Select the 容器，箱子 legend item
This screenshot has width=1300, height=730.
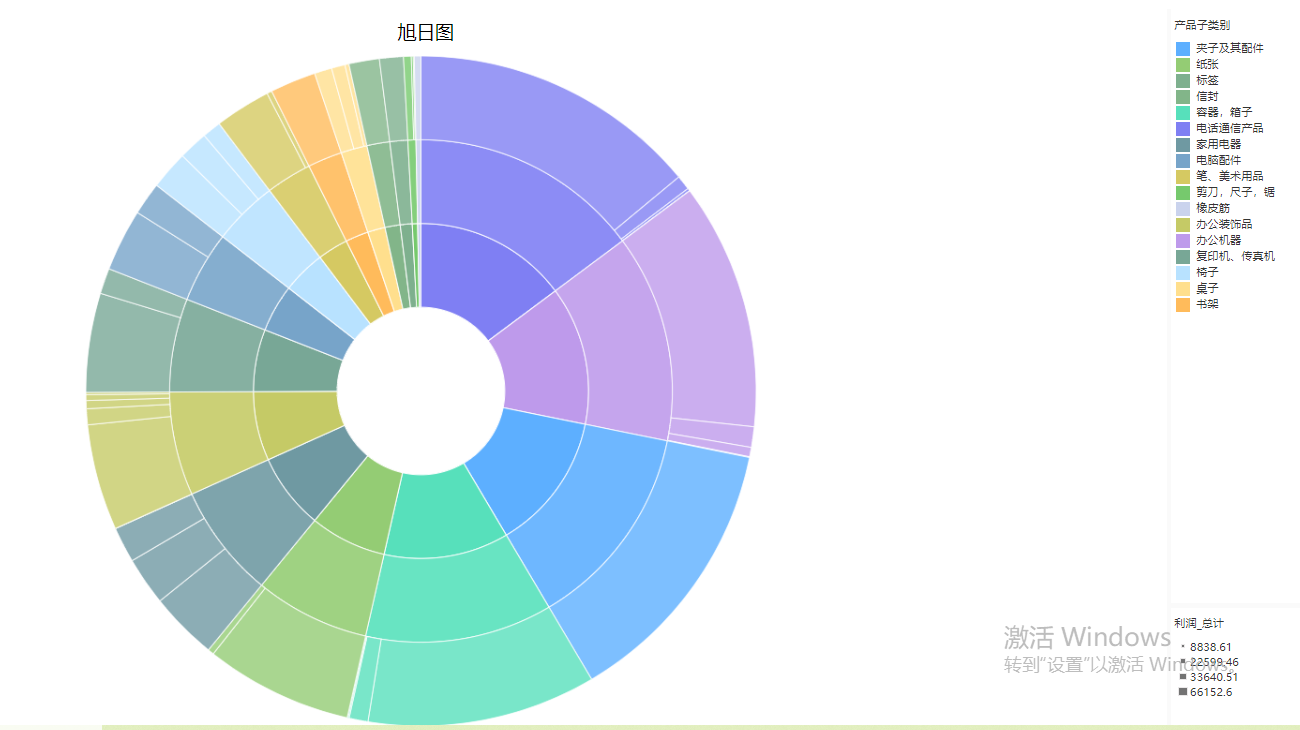coord(1223,112)
